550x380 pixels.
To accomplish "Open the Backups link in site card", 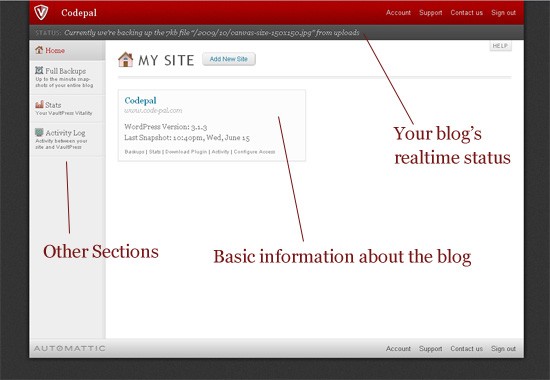I will click(134, 152).
